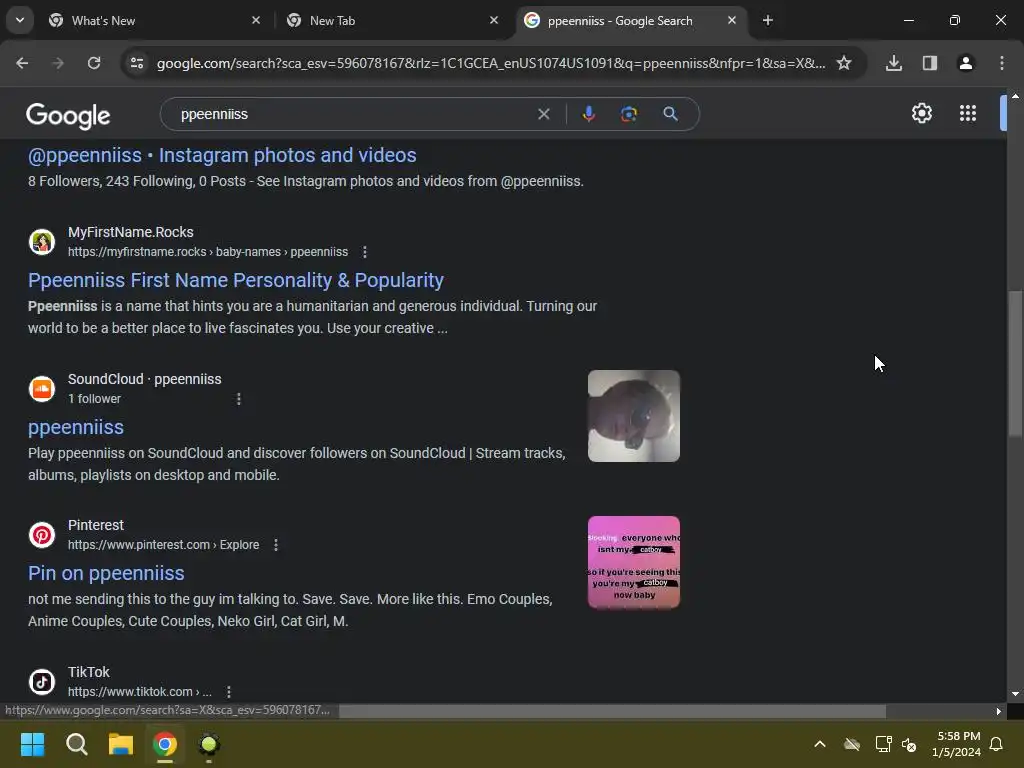The image size is (1024, 768).
Task: Click the MyFirstName.Rocks site favicon
Action: tap(42, 242)
